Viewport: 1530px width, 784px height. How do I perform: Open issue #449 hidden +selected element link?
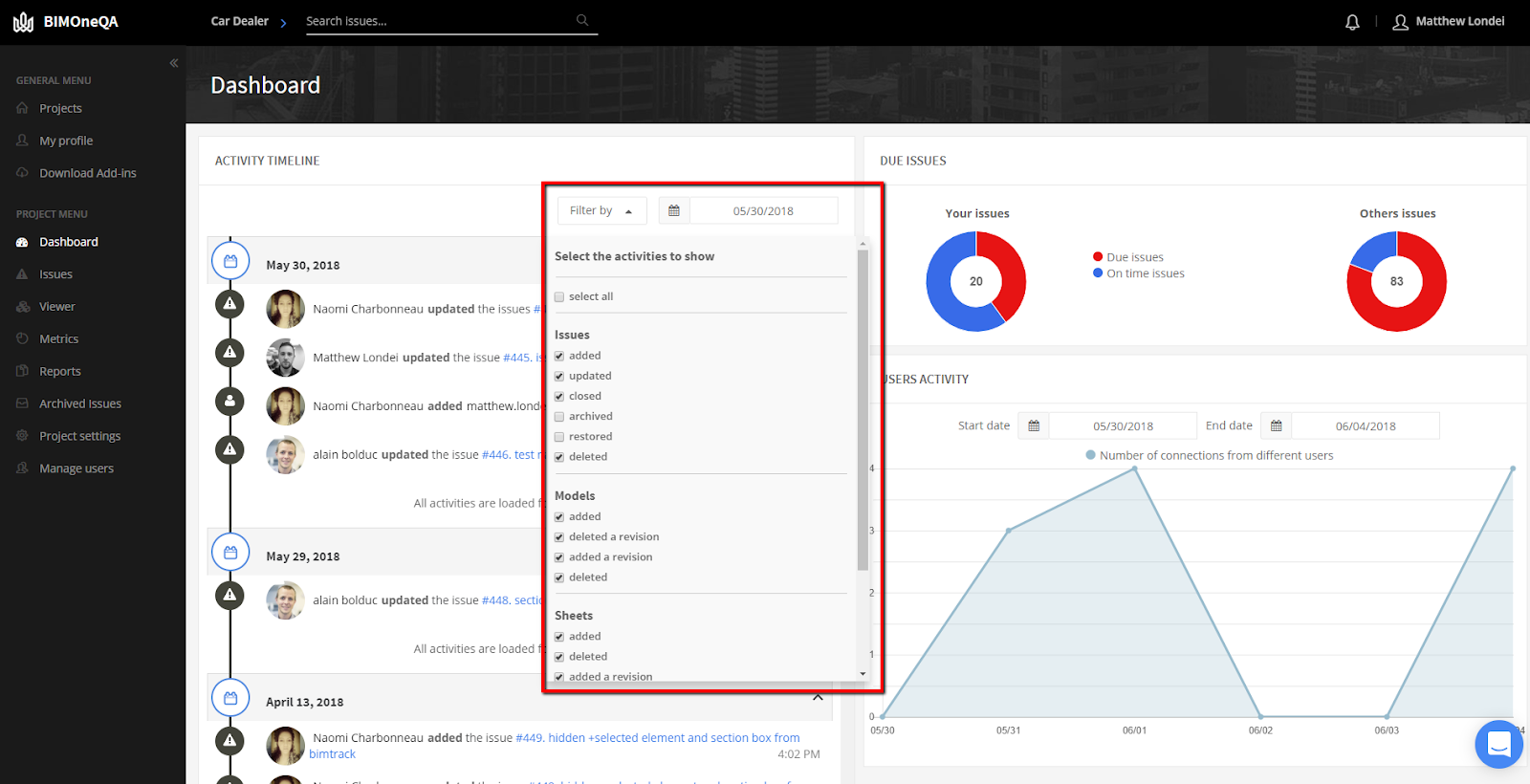coord(658,738)
